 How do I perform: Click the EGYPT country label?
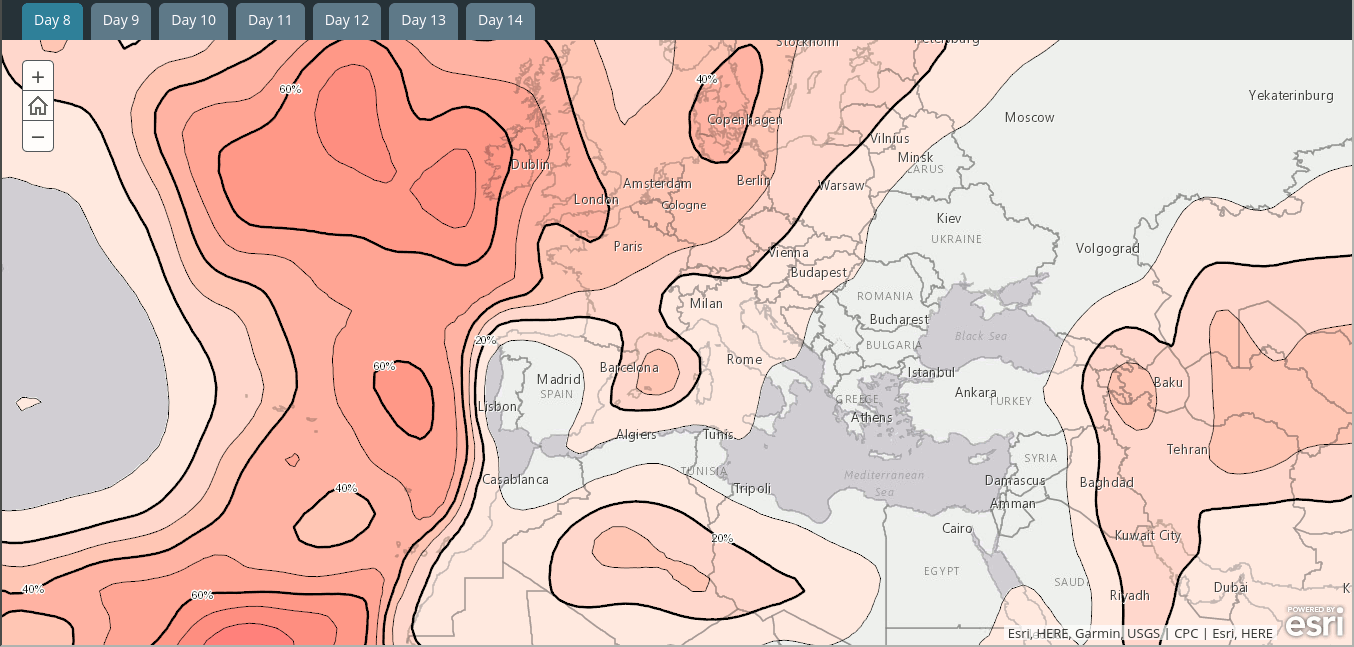(x=941, y=571)
